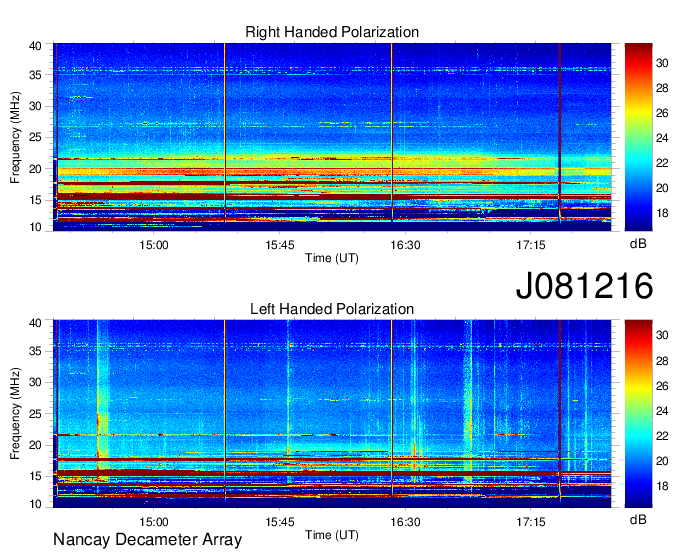
Task: Click the 22 dB value on top colorbar
Action: [662, 163]
